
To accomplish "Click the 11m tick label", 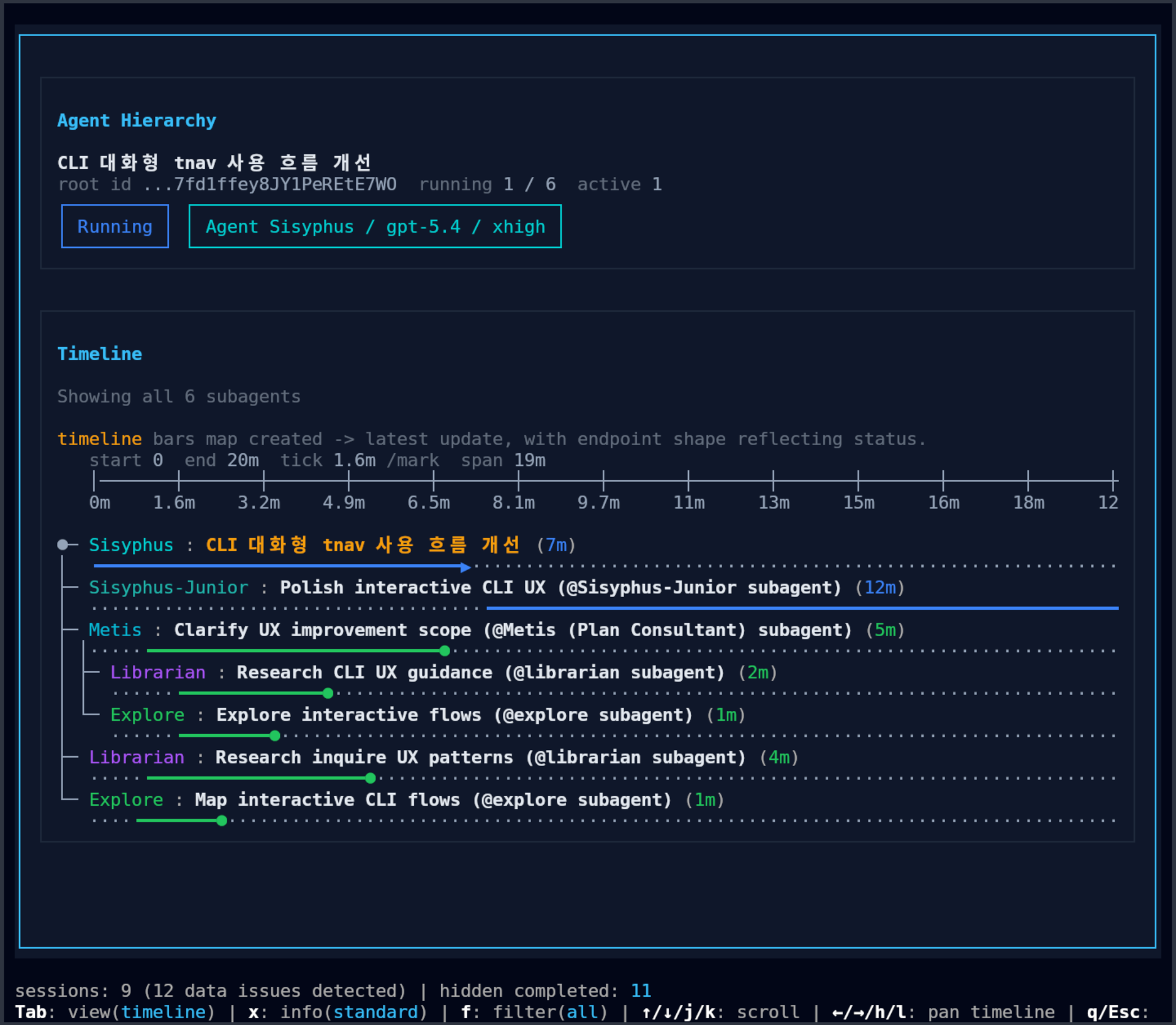I will click(x=689, y=503).
